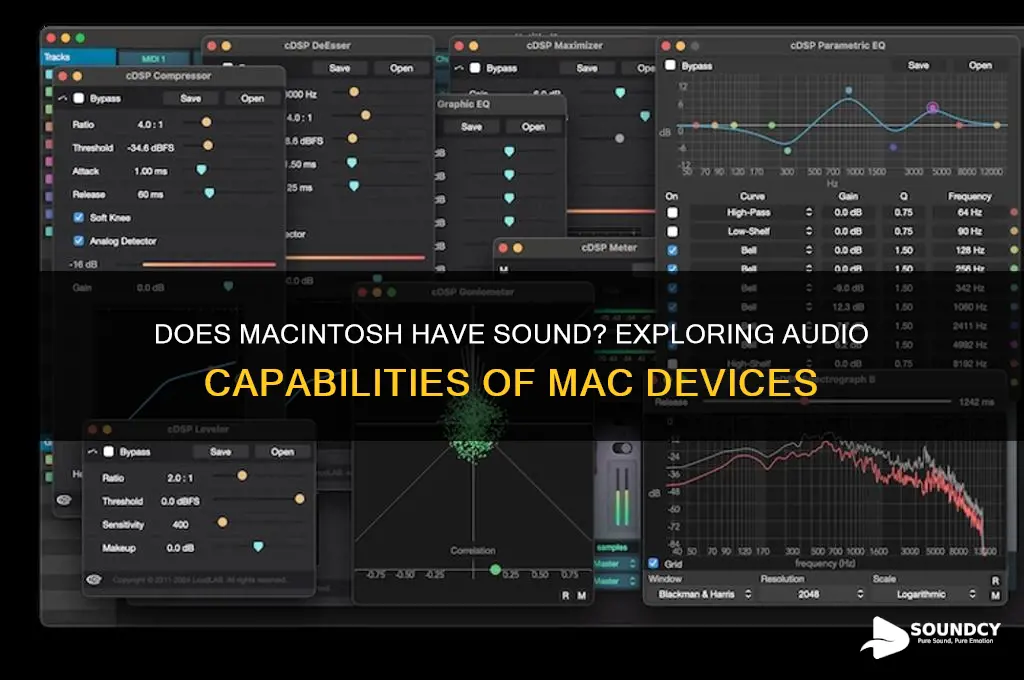1024x680 pixels.
Task: Click Open in cDSP DeEsser
Action: click(x=401, y=68)
